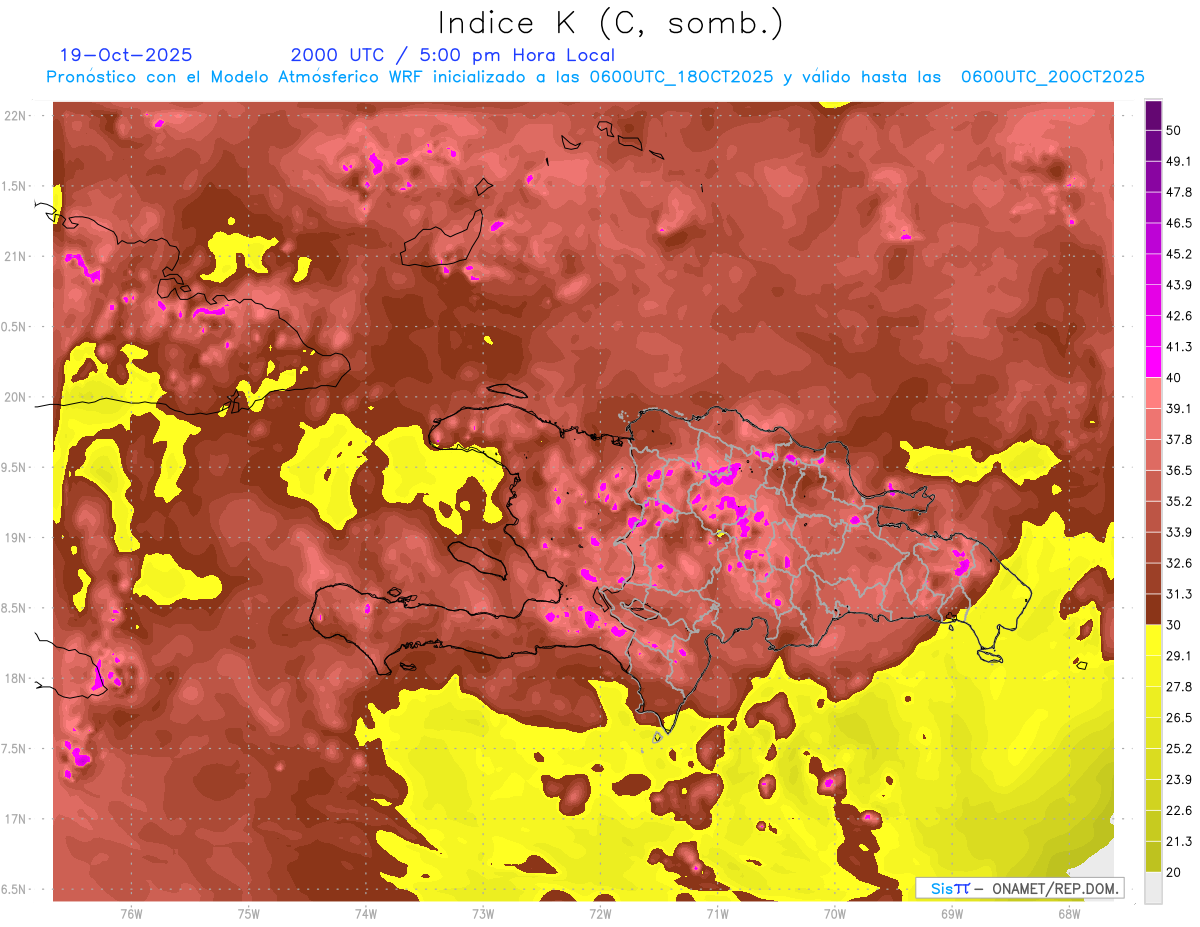Screen dimensions: 1200x927
Task: Click the colorbar value "37.8"
Action: (x=1178, y=440)
